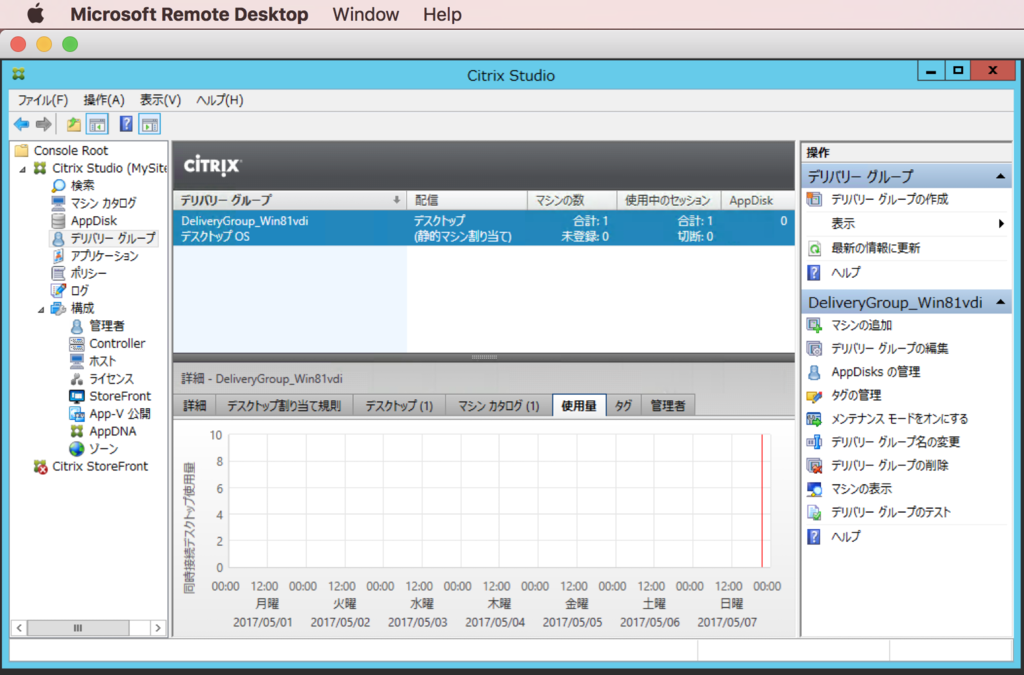Toggle the Show/Hide Console Tree toolbar icon
Screen dimensions: 1024x675
pos(97,124)
